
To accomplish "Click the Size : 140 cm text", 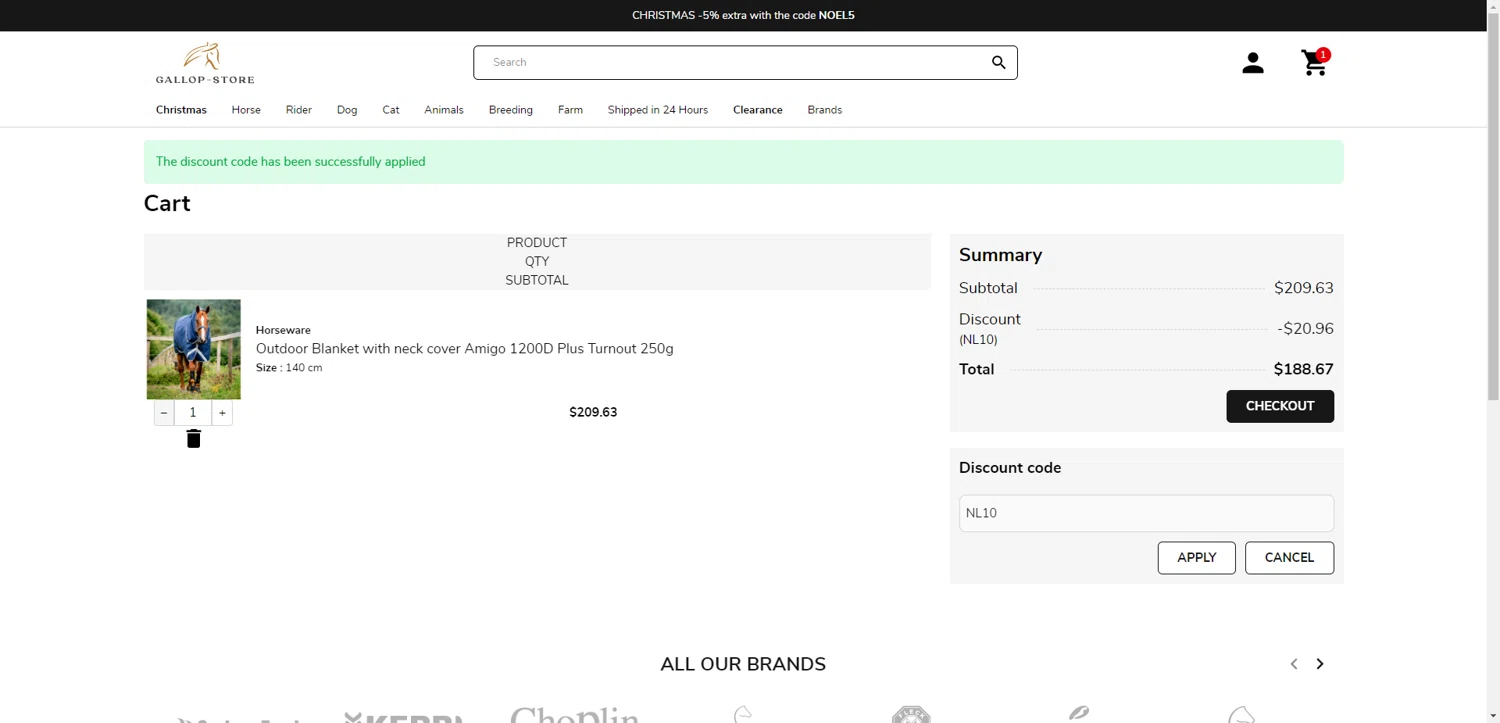I will click(289, 368).
